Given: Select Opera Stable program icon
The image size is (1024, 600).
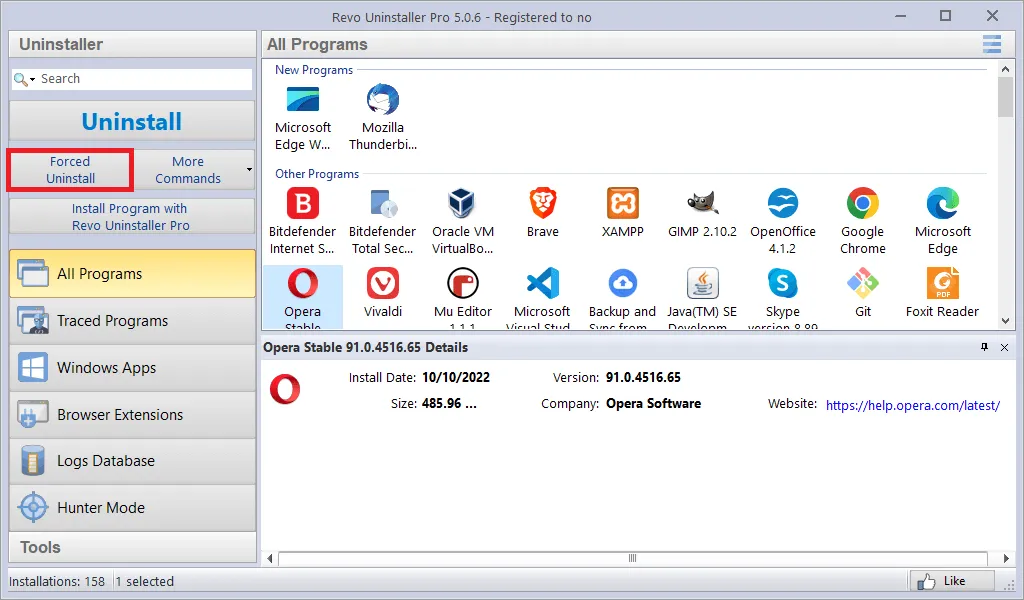Looking at the screenshot, I should (x=303, y=283).
